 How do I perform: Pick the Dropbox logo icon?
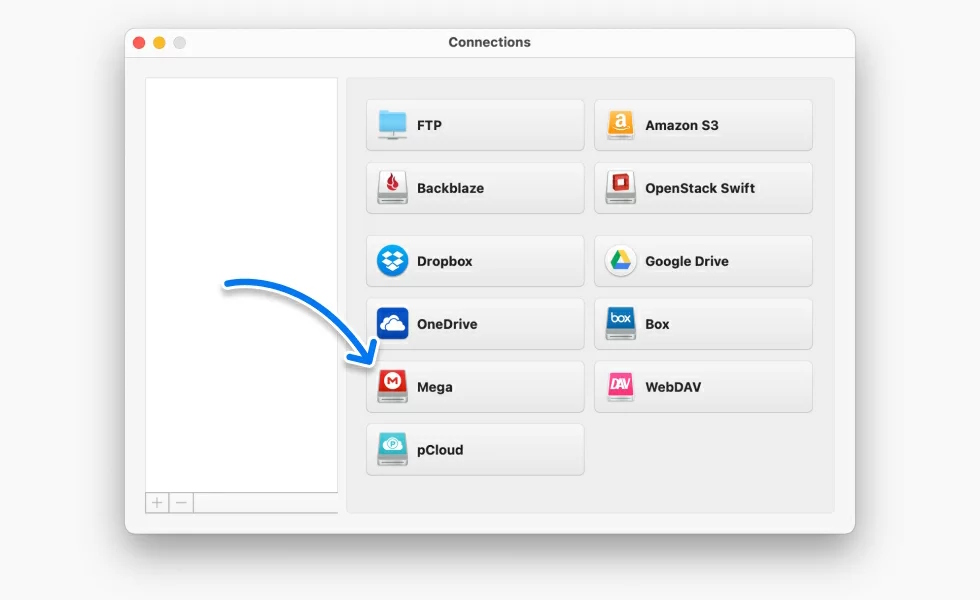pos(393,261)
